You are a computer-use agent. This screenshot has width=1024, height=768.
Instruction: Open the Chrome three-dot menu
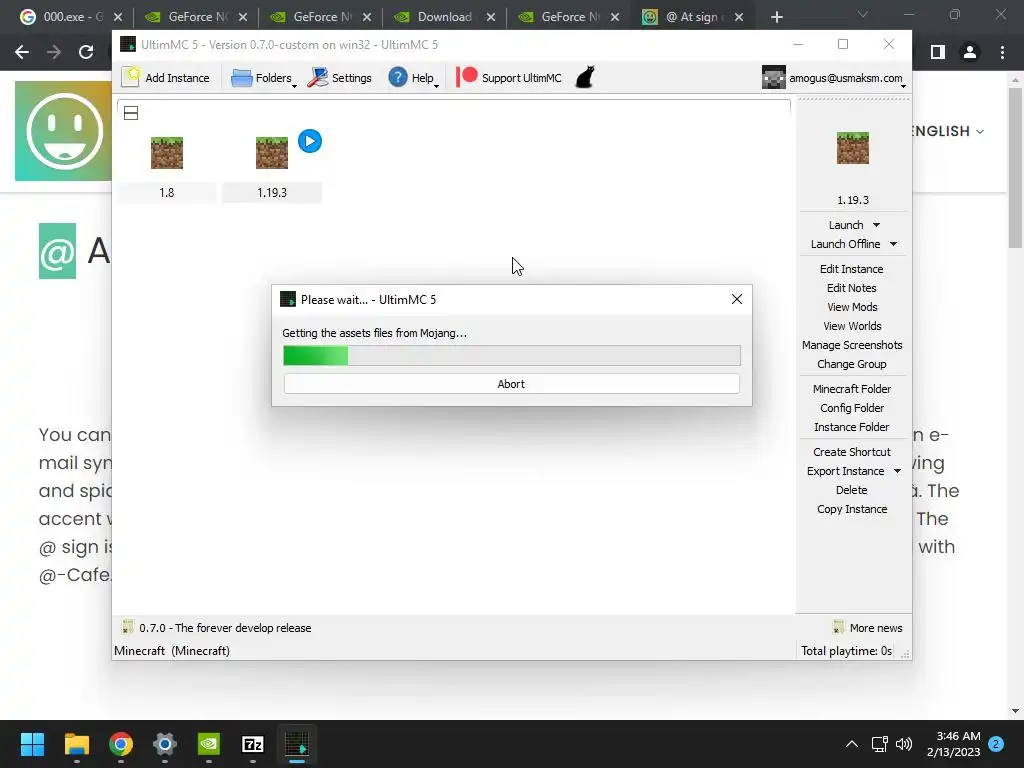point(1002,52)
